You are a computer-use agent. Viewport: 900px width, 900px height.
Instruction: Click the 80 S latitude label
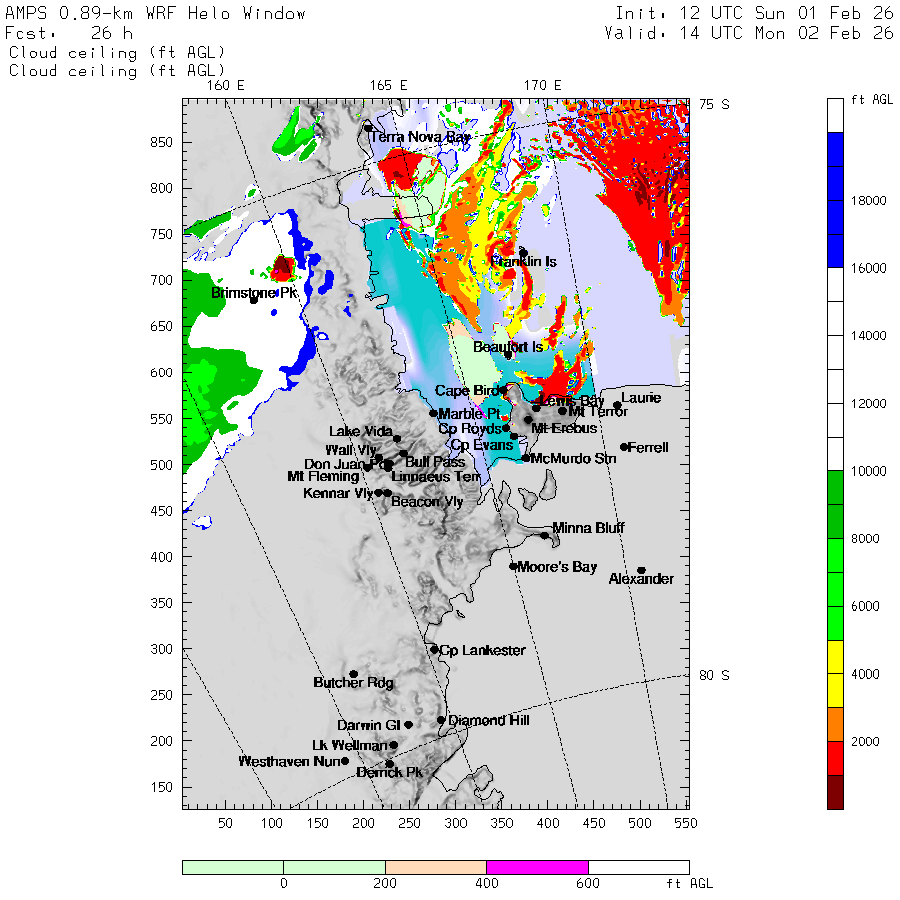[x=713, y=675]
